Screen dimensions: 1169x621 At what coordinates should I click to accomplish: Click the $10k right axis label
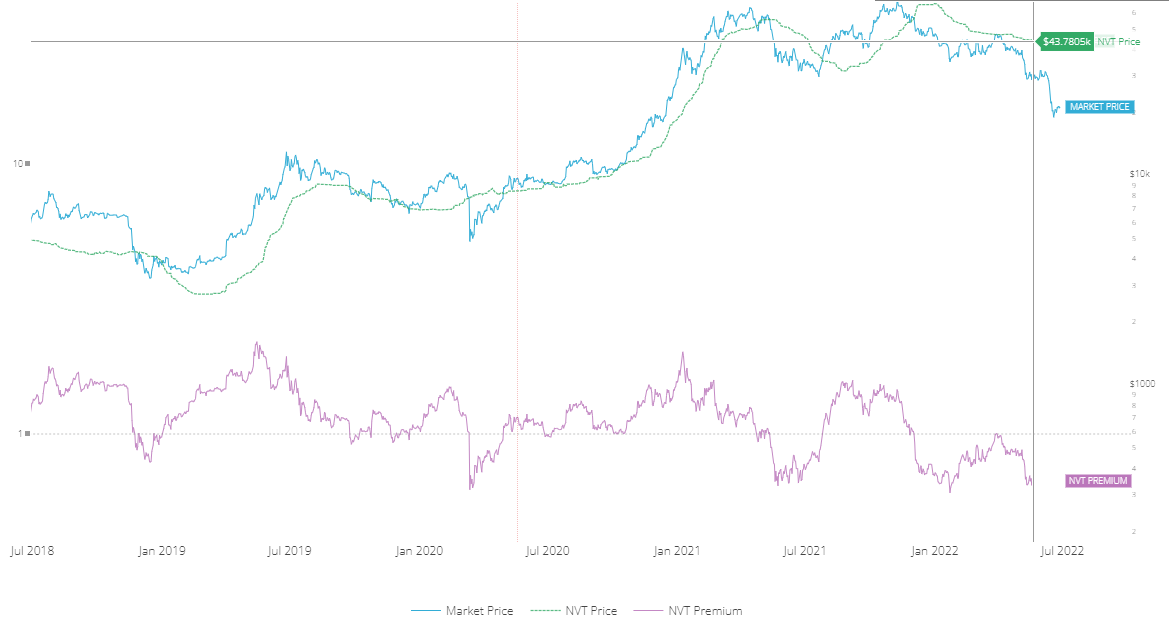point(1138,174)
